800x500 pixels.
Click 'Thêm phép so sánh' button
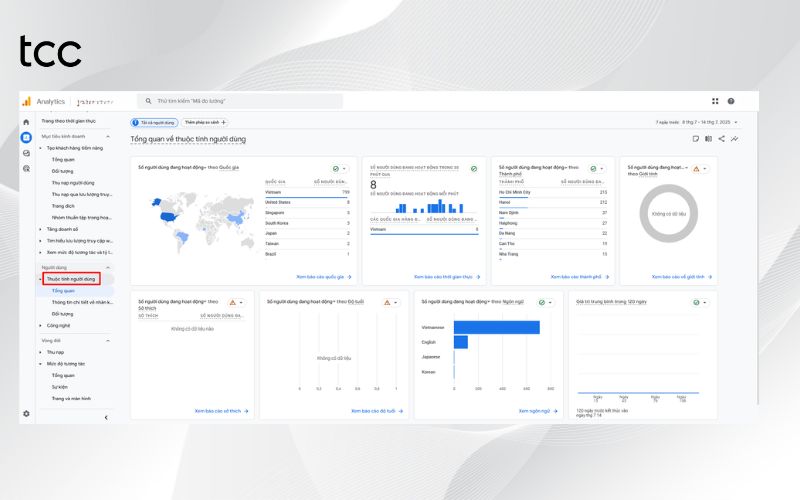click(x=205, y=122)
